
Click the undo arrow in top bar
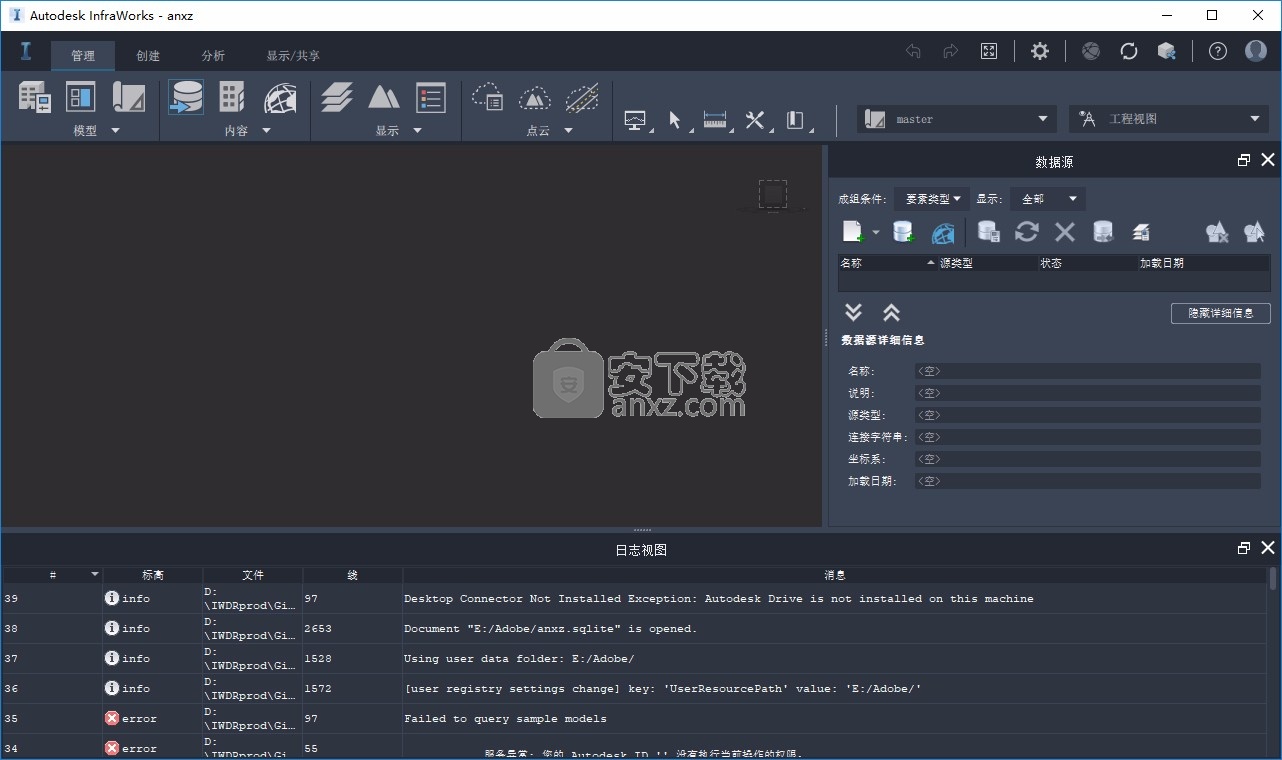pos(913,51)
